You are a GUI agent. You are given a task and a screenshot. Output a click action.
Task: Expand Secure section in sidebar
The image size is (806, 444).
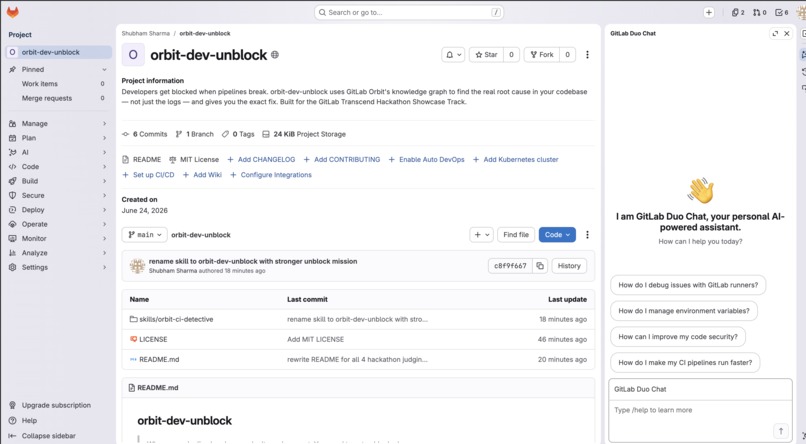coord(58,195)
